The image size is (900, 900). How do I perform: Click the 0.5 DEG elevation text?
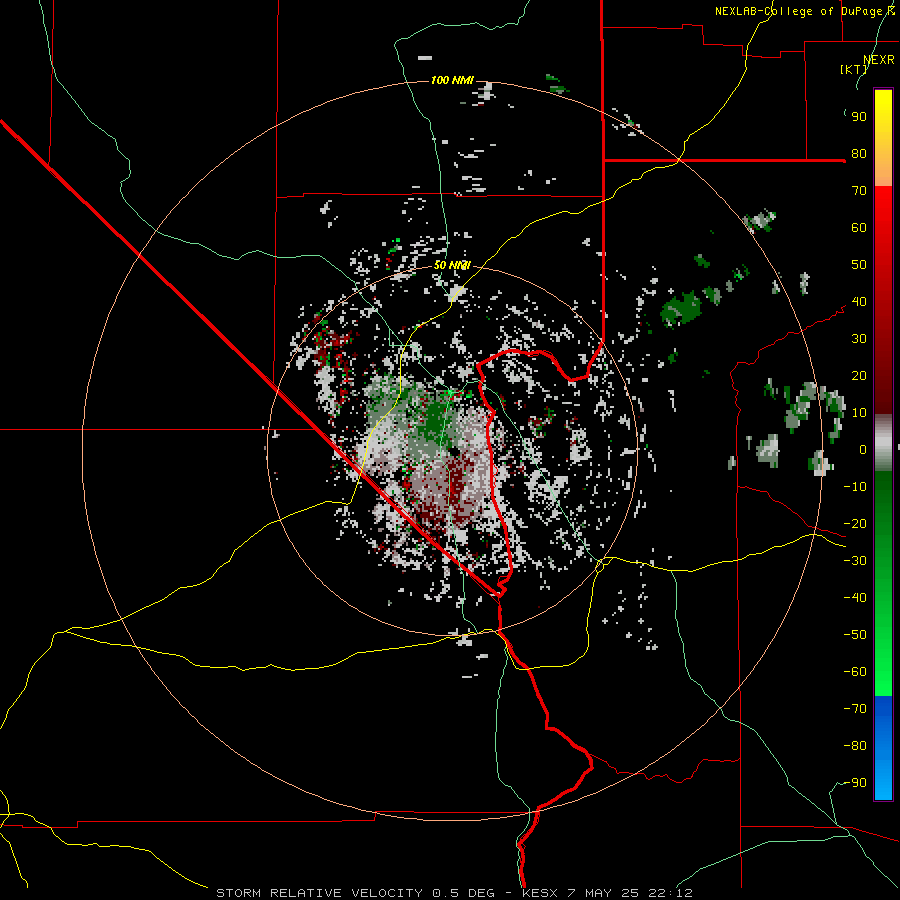click(x=463, y=893)
